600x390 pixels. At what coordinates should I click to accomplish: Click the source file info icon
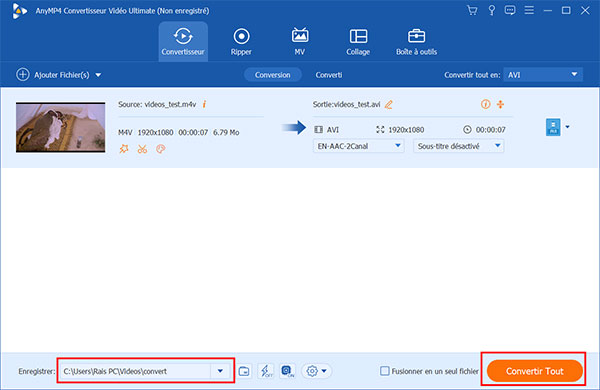pos(204,104)
